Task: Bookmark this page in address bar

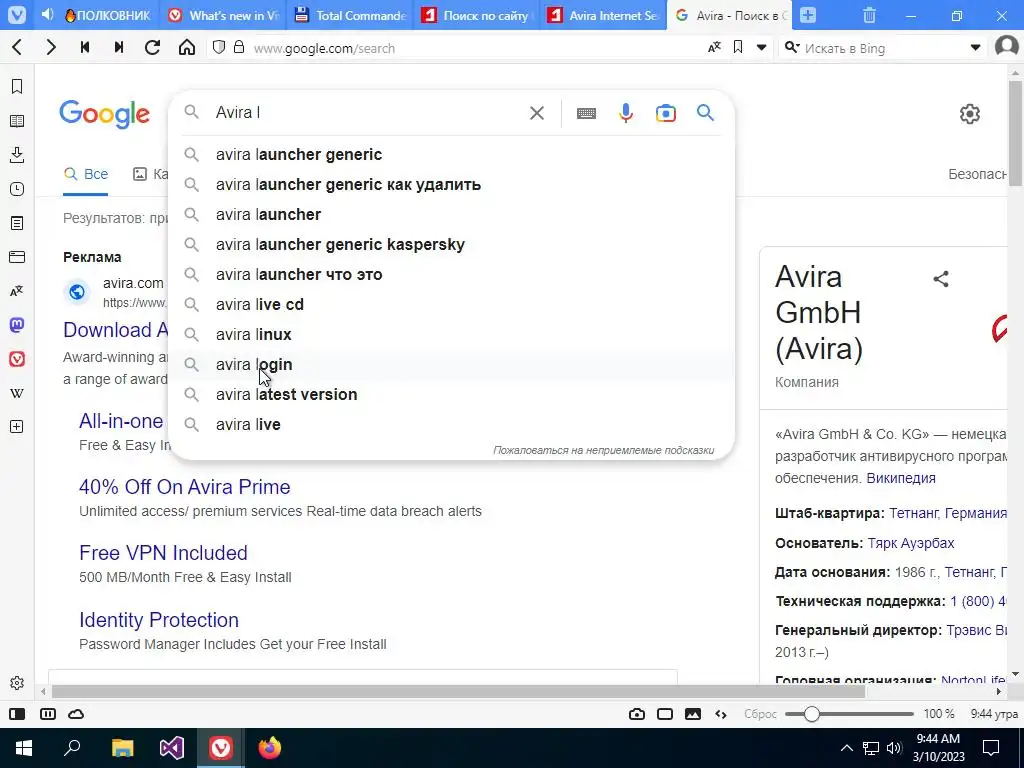Action: [738, 47]
